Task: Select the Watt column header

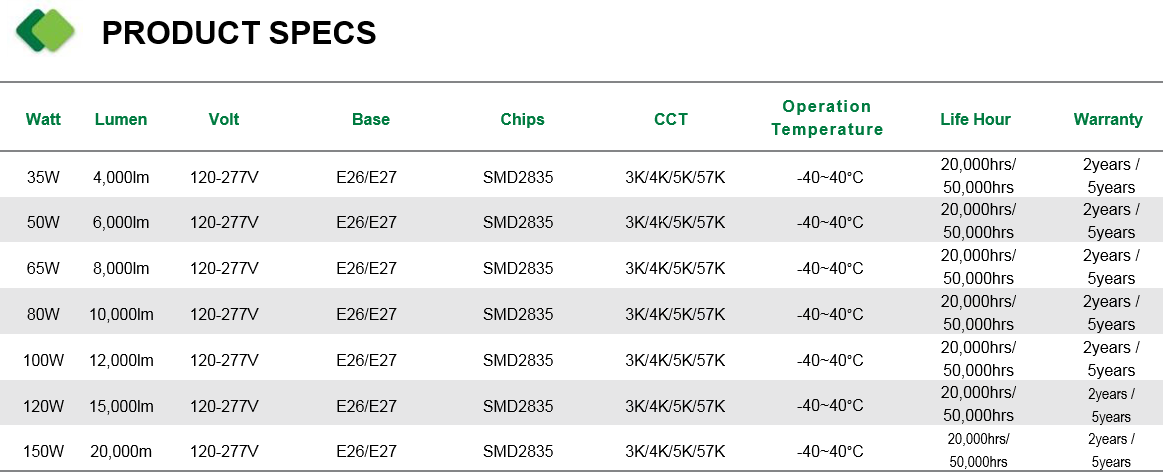Action: 43,120
